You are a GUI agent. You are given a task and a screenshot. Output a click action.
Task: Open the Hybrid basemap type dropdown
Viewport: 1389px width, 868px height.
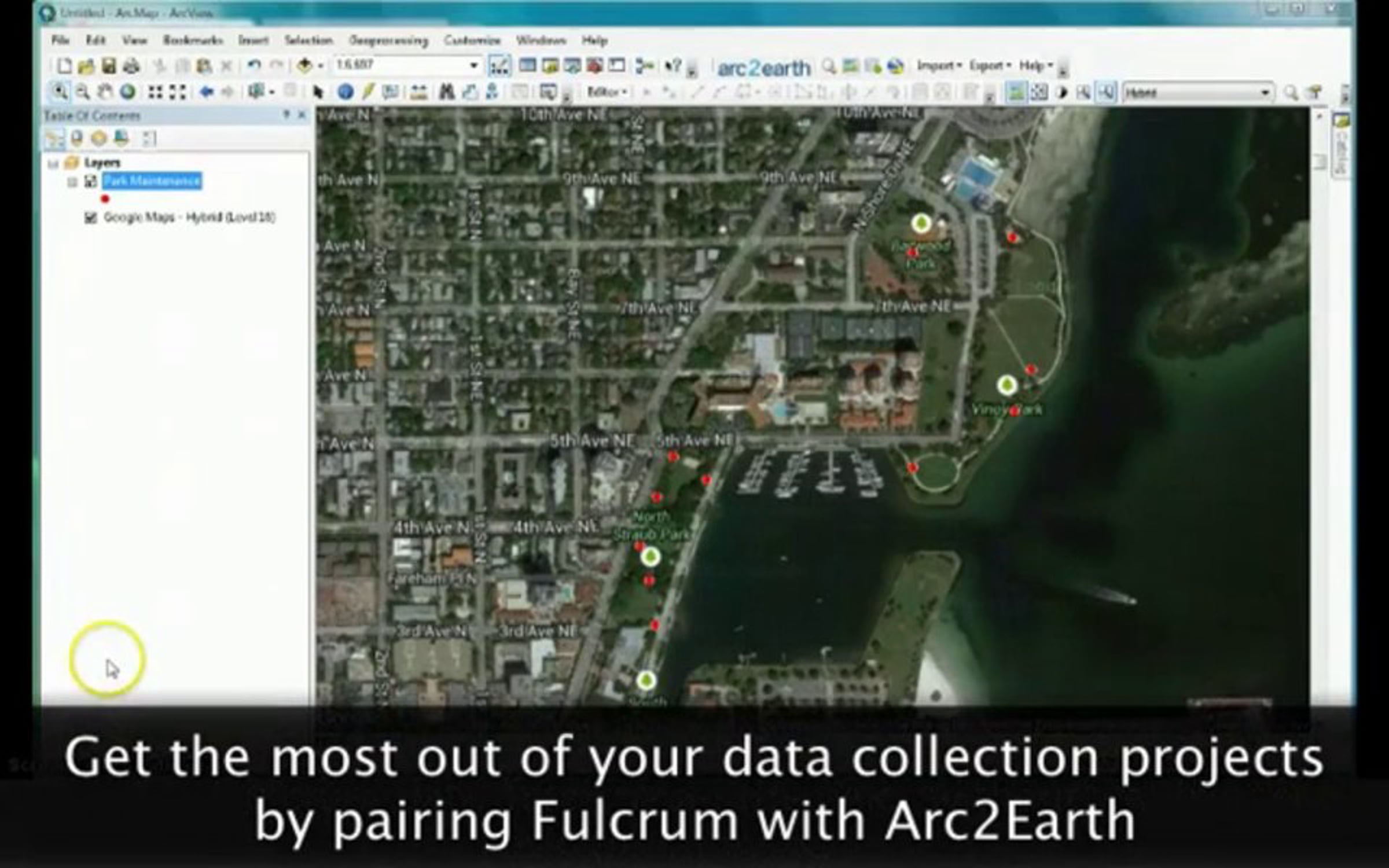[x=1265, y=93]
